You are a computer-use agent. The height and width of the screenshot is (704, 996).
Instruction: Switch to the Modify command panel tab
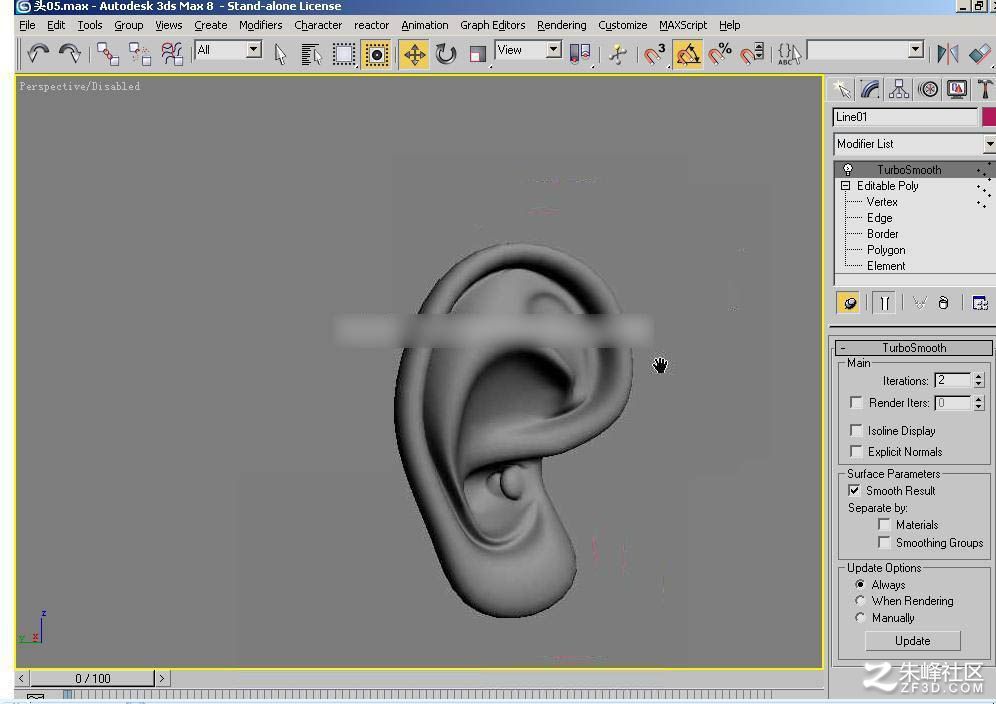click(x=870, y=90)
